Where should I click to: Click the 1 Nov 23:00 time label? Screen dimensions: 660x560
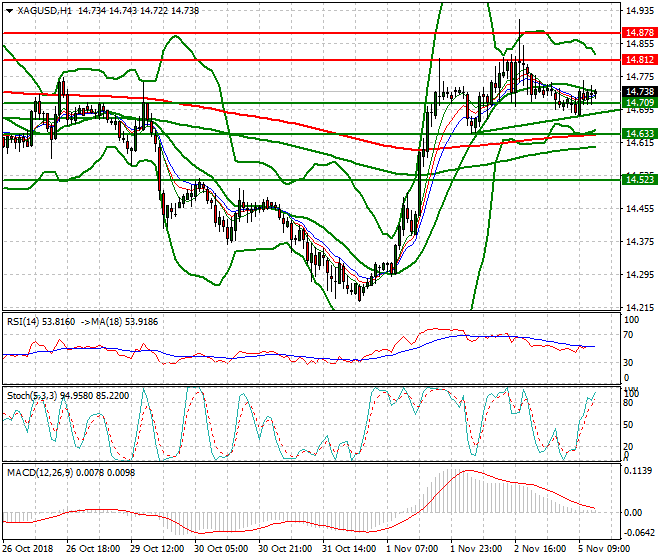coord(476,549)
